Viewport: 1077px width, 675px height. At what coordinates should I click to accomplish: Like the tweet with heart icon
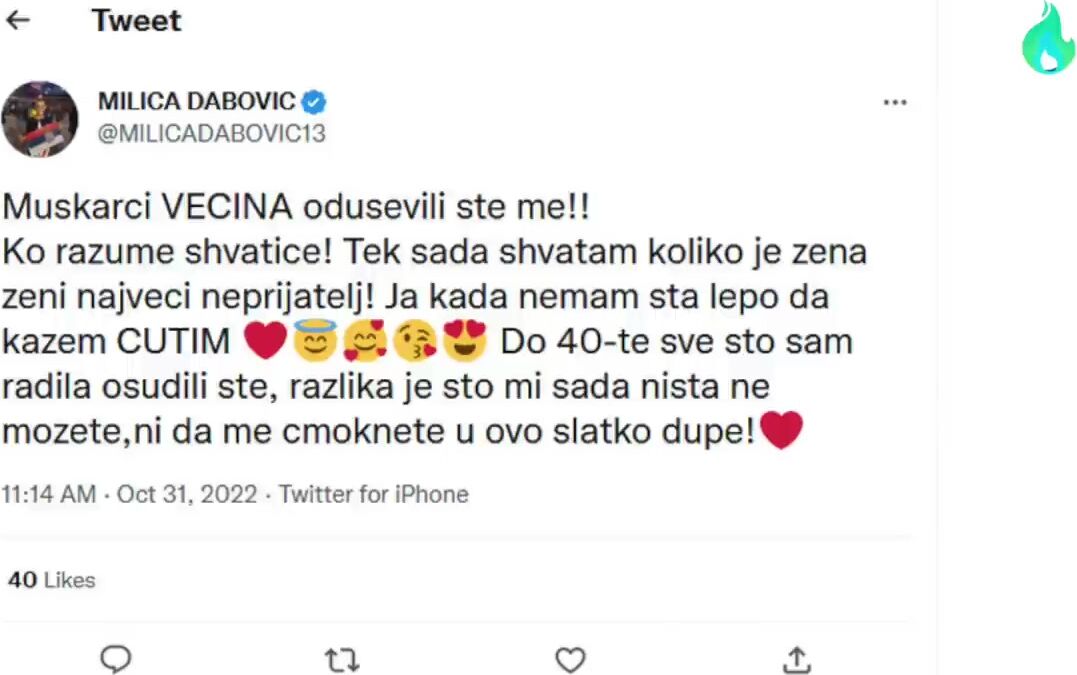[570, 659]
